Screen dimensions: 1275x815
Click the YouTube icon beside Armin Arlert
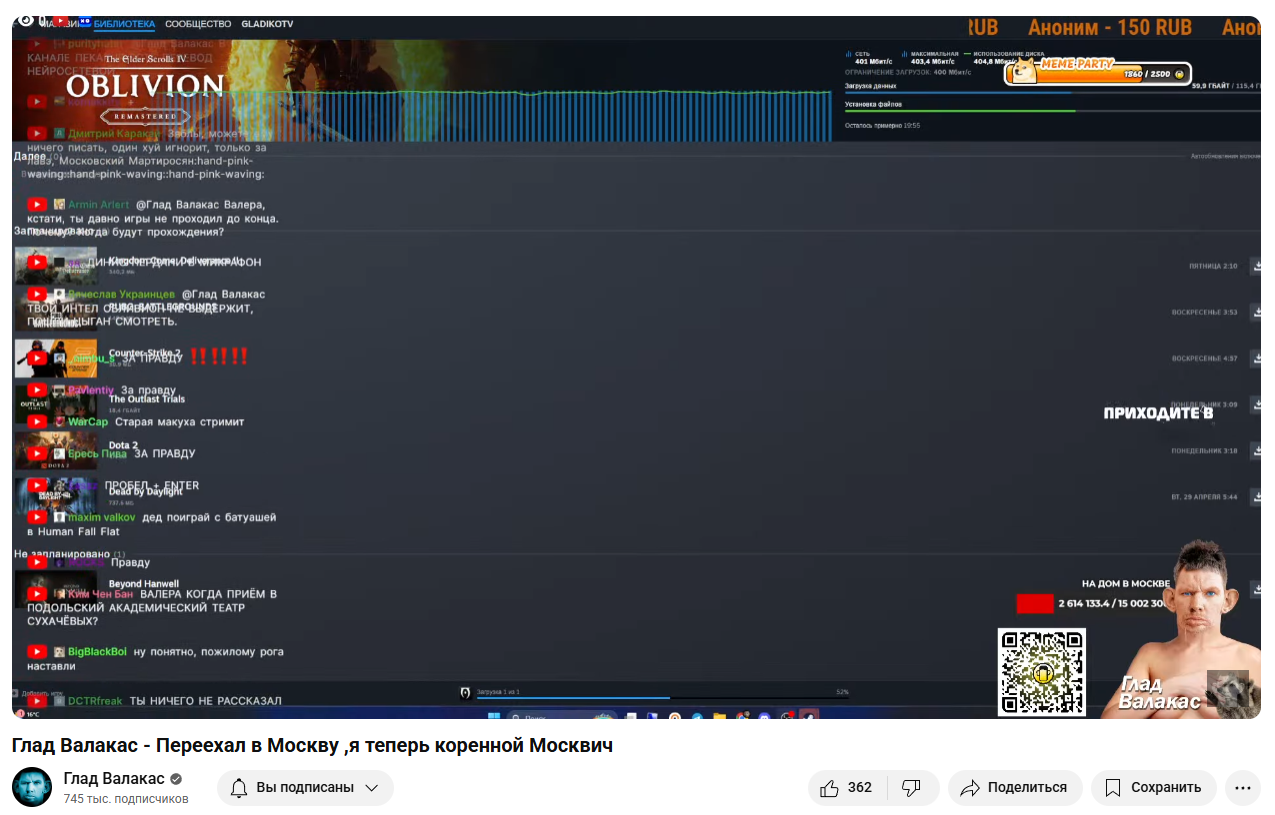pyautogui.click(x=37, y=204)
